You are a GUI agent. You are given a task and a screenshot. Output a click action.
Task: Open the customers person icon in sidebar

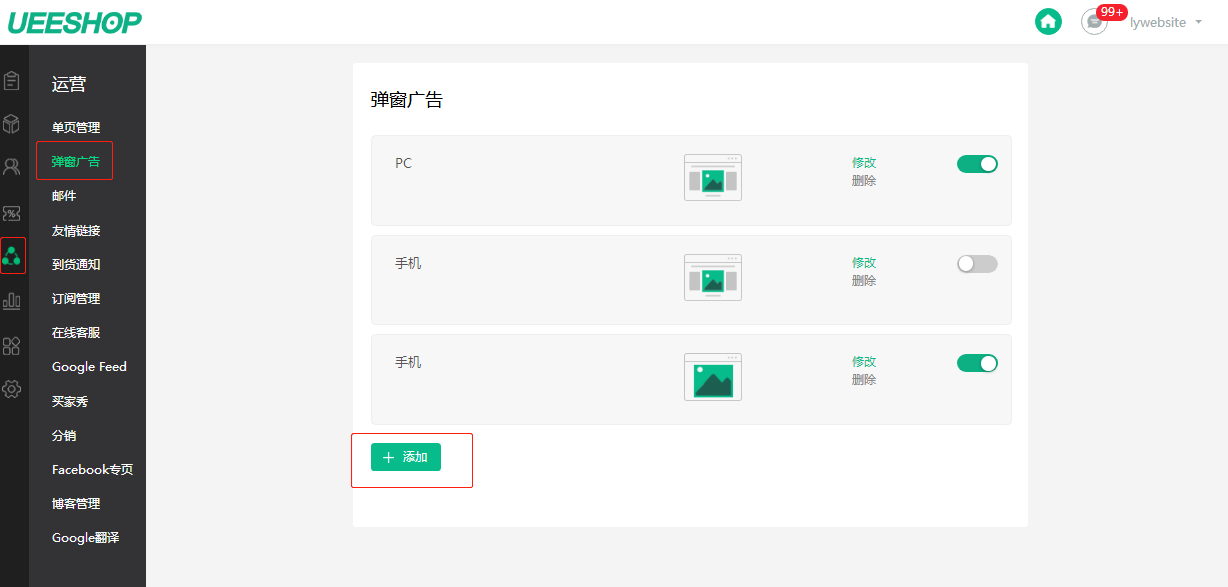click(12, 167)
